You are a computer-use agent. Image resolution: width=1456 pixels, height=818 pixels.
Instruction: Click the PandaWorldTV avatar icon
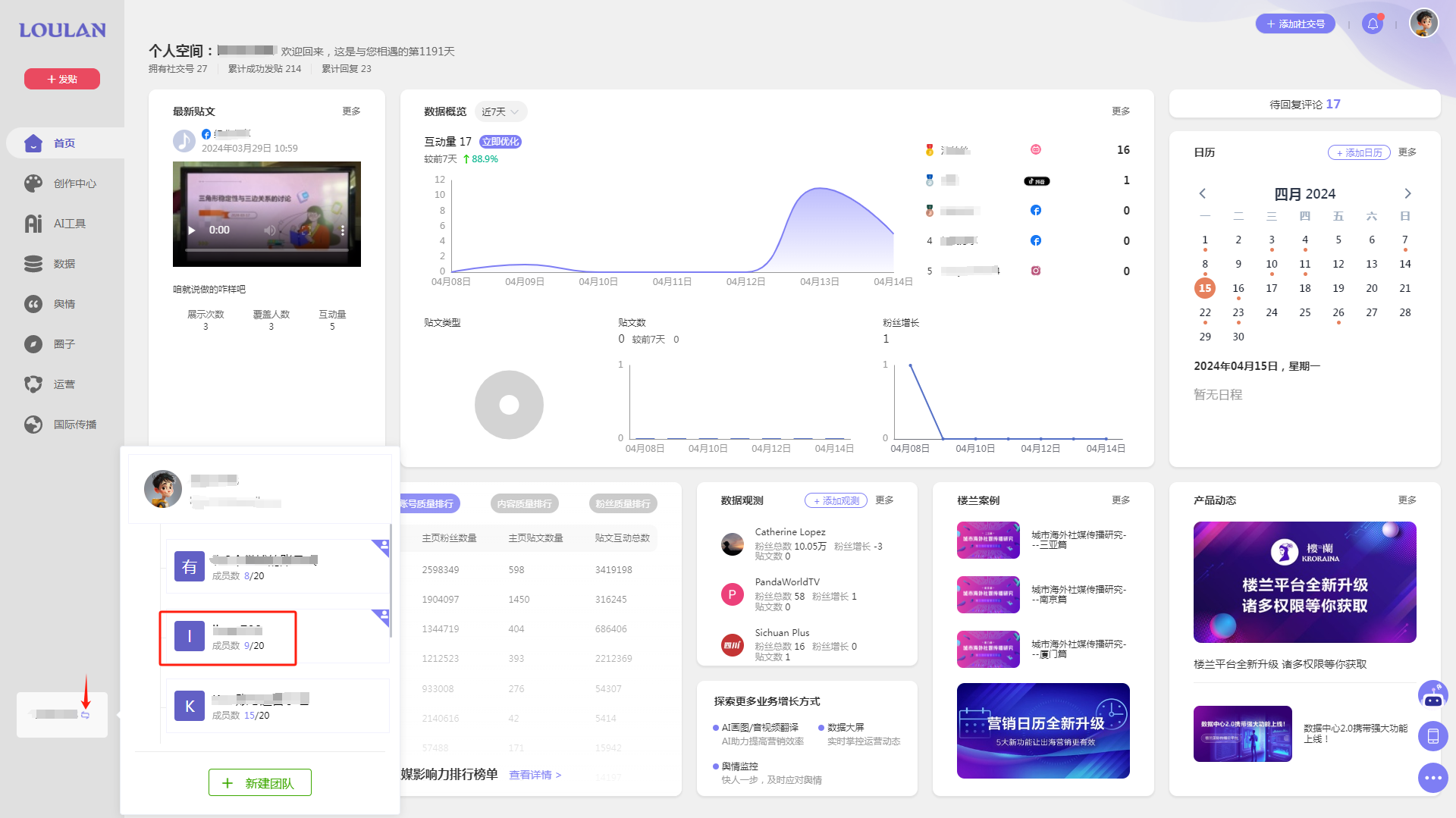(733, 594)
